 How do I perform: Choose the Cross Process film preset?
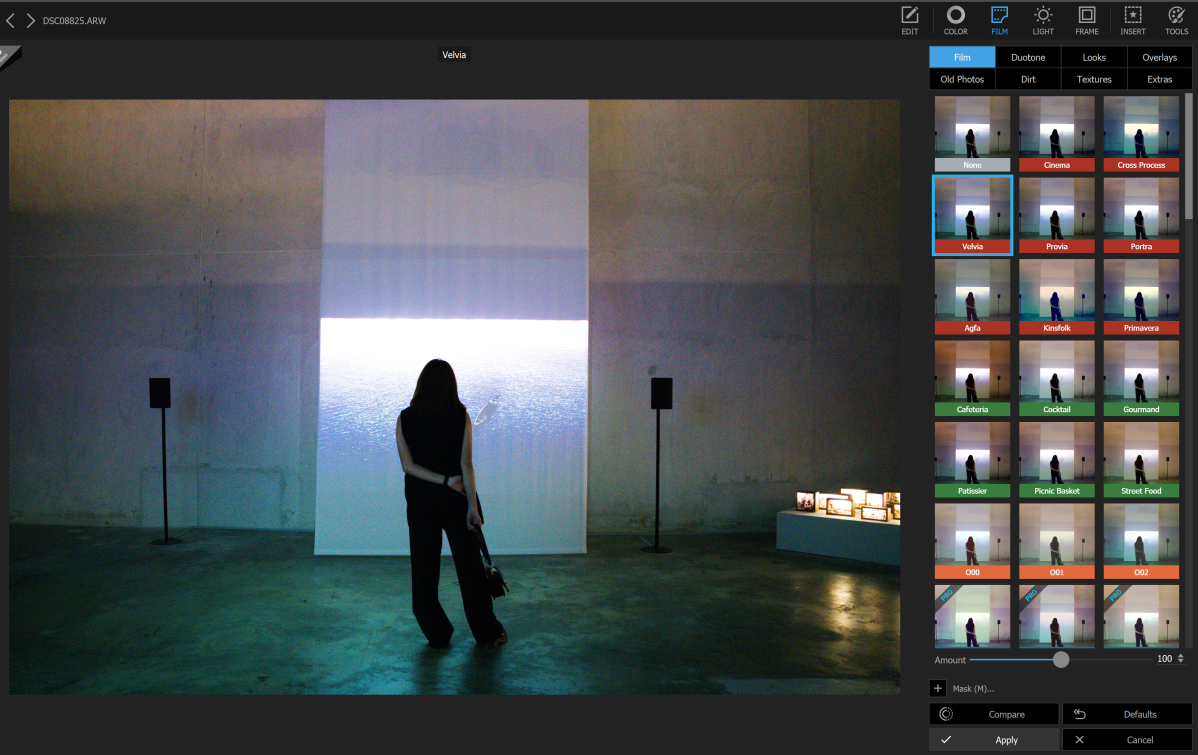coord(1141,134)
